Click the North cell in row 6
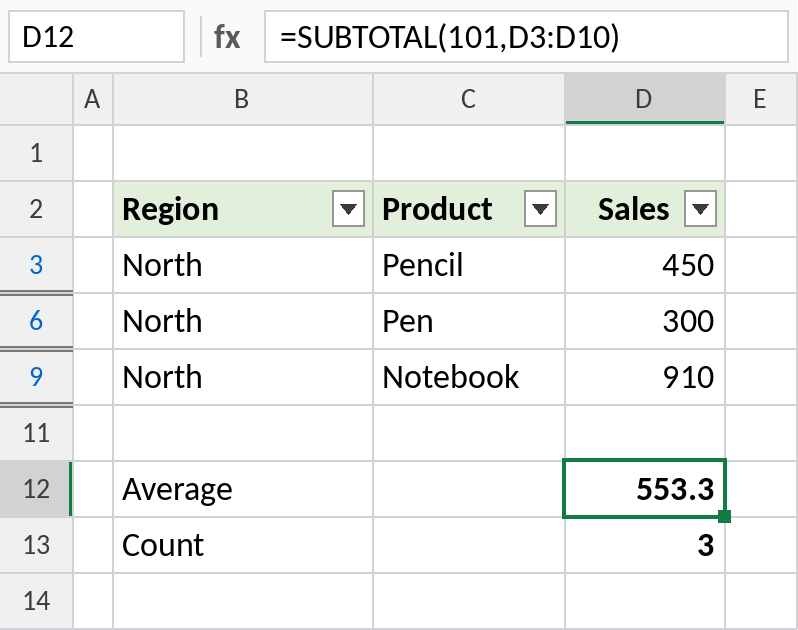This screenshot has width=798, height=630. (243, 321)
